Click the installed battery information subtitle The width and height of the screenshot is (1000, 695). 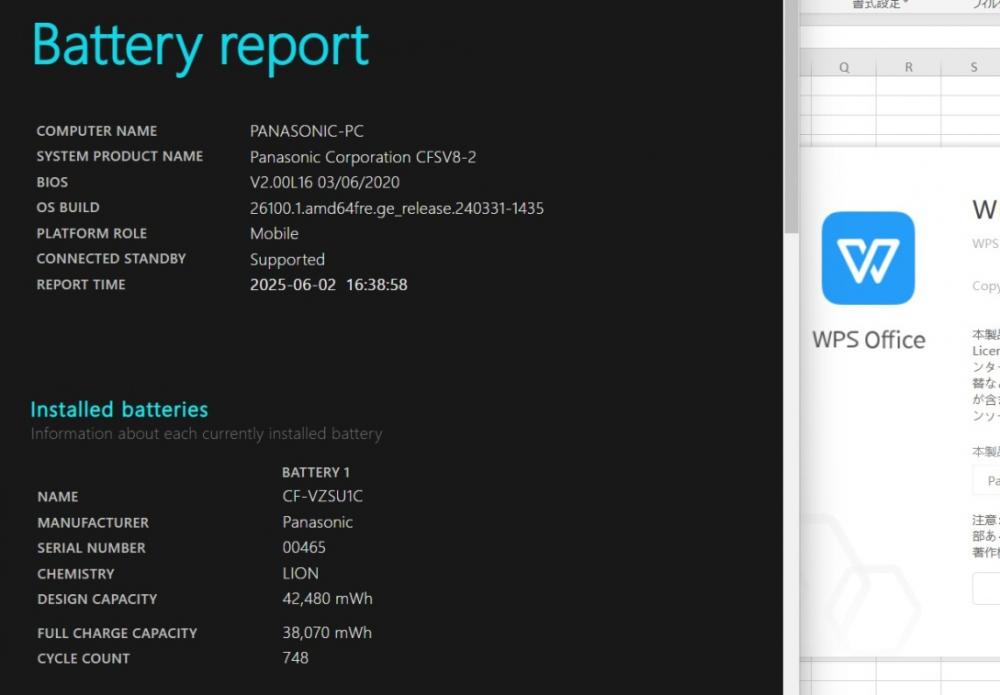[207, 434]
